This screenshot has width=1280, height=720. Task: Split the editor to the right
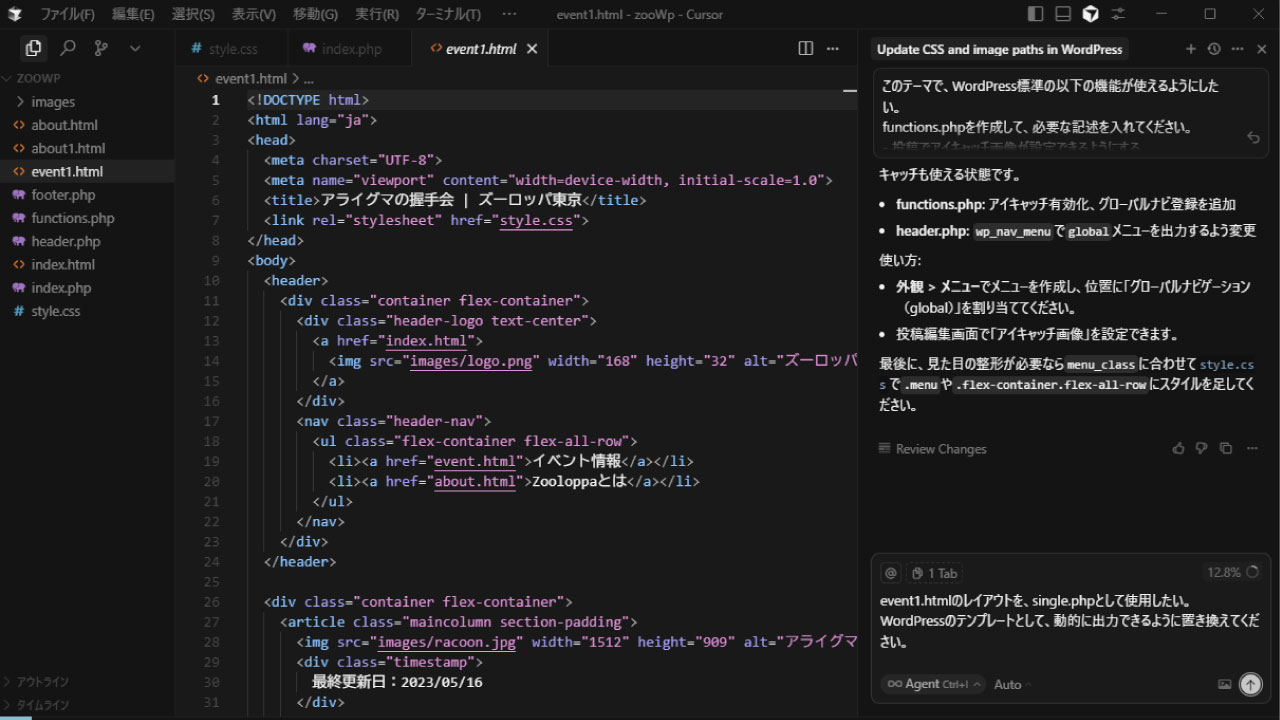point(806,48)
